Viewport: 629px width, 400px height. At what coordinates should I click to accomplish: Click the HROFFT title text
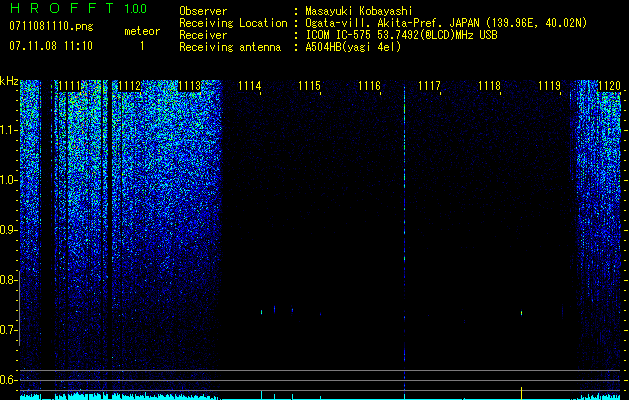62,8
